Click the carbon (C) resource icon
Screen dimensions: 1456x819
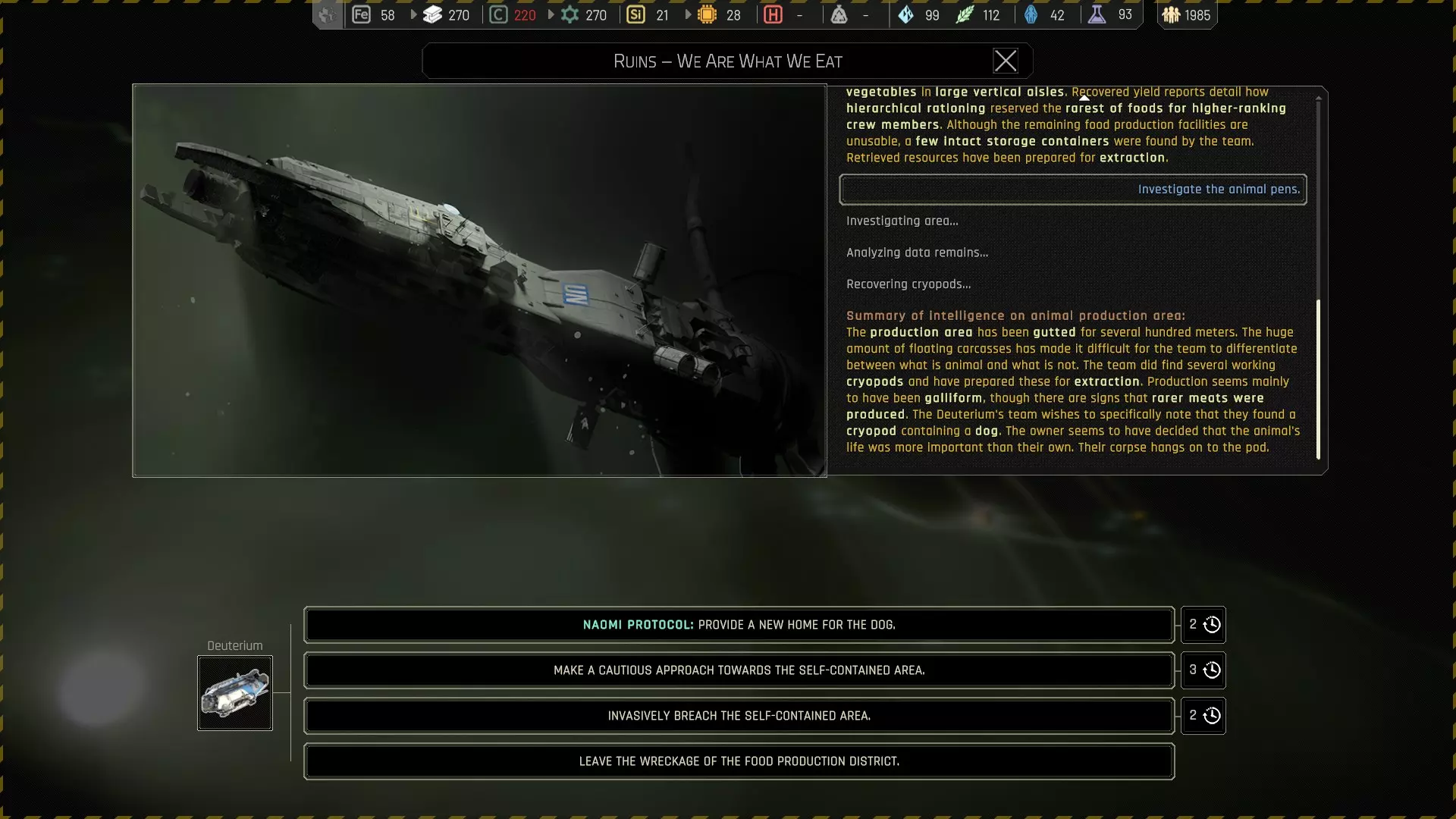click(498, 14)
